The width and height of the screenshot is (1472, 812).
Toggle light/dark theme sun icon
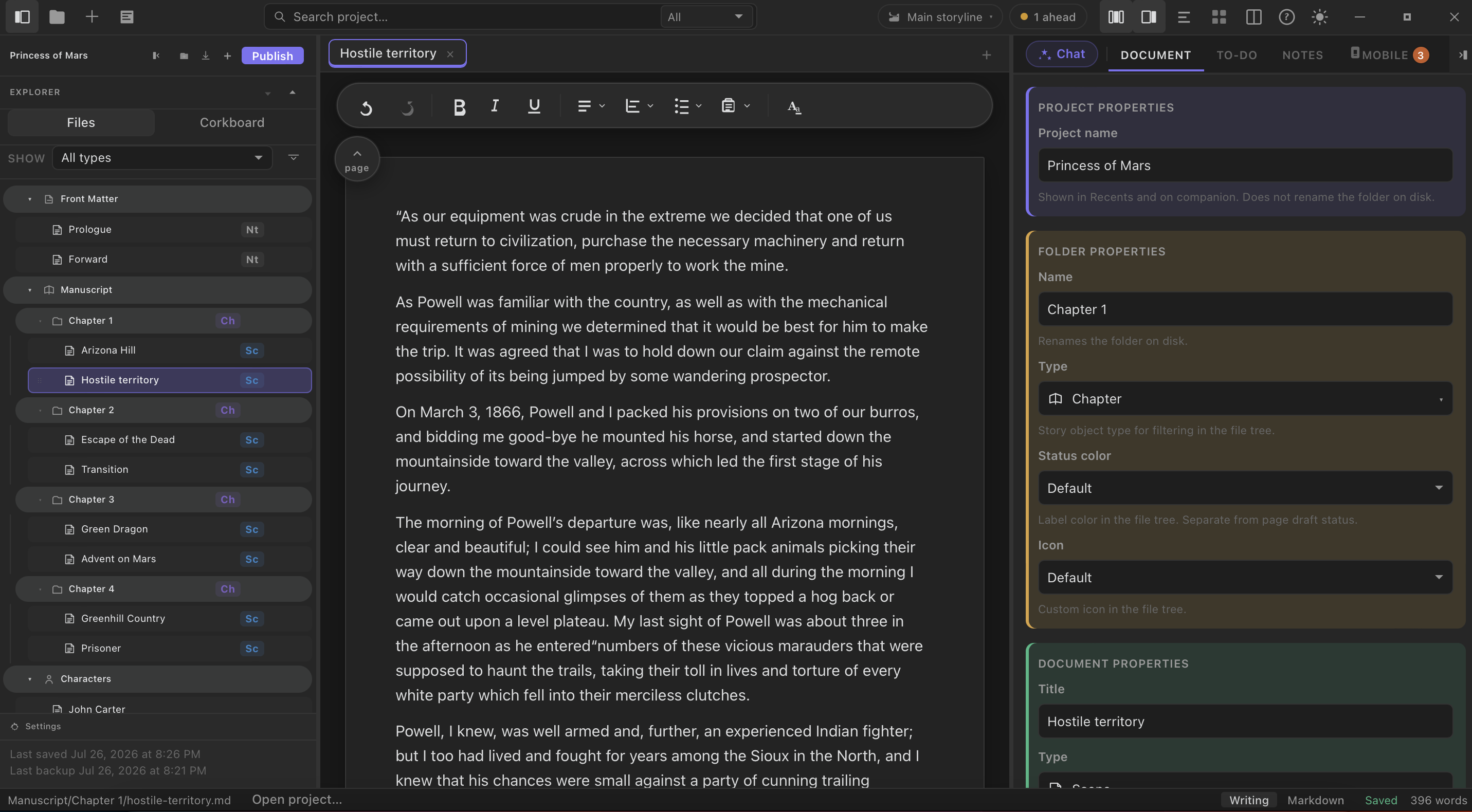tap(1319, 16)
